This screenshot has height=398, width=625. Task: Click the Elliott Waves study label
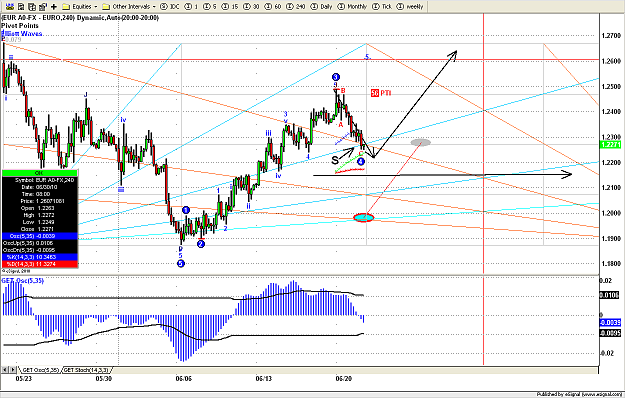pos(22,33)
